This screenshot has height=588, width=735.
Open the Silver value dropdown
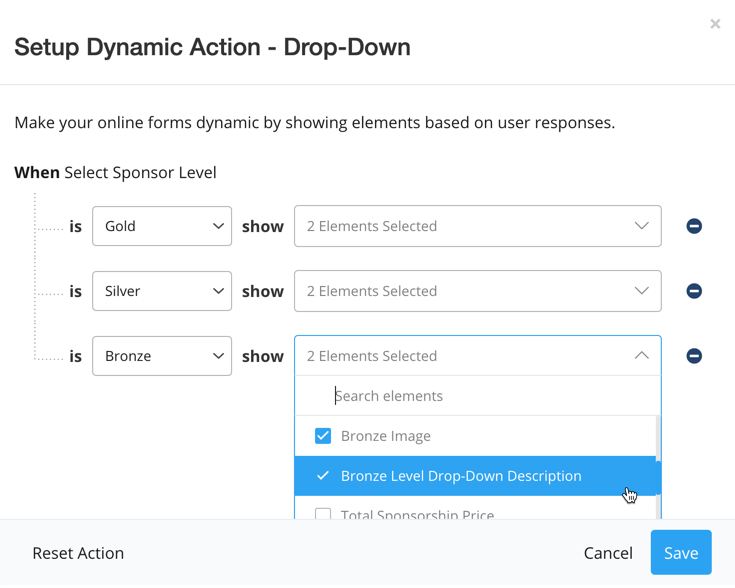pyautogui.click(x=162, y=291)
